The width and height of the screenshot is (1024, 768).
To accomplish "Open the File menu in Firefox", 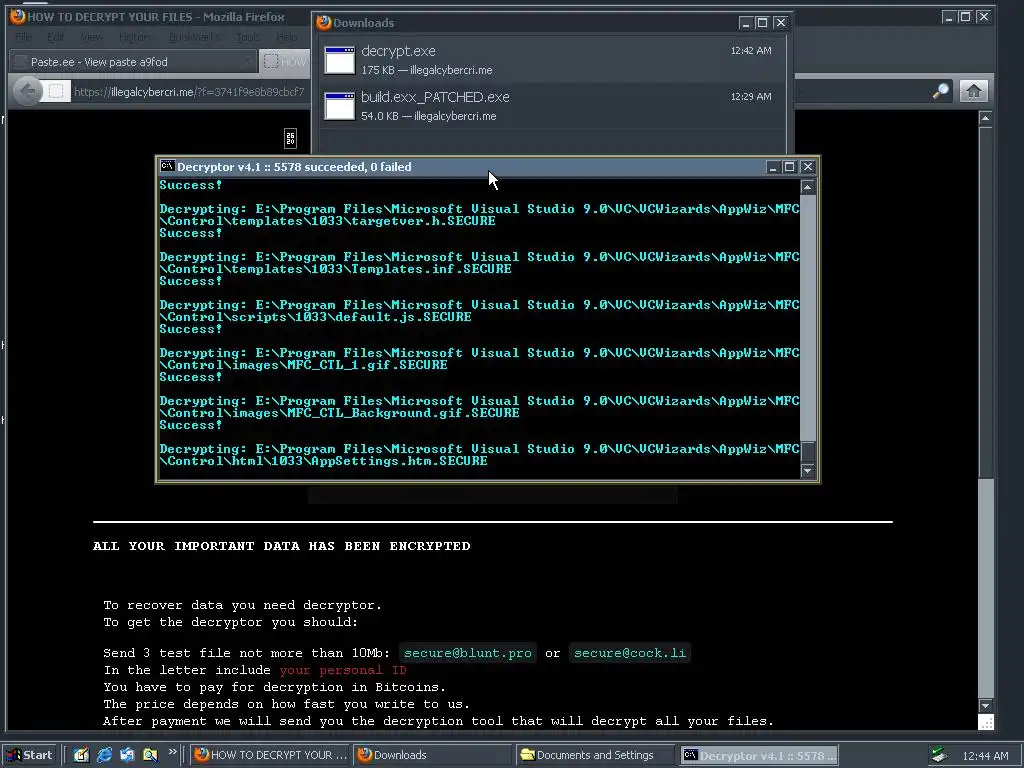I will coord(24,37).
